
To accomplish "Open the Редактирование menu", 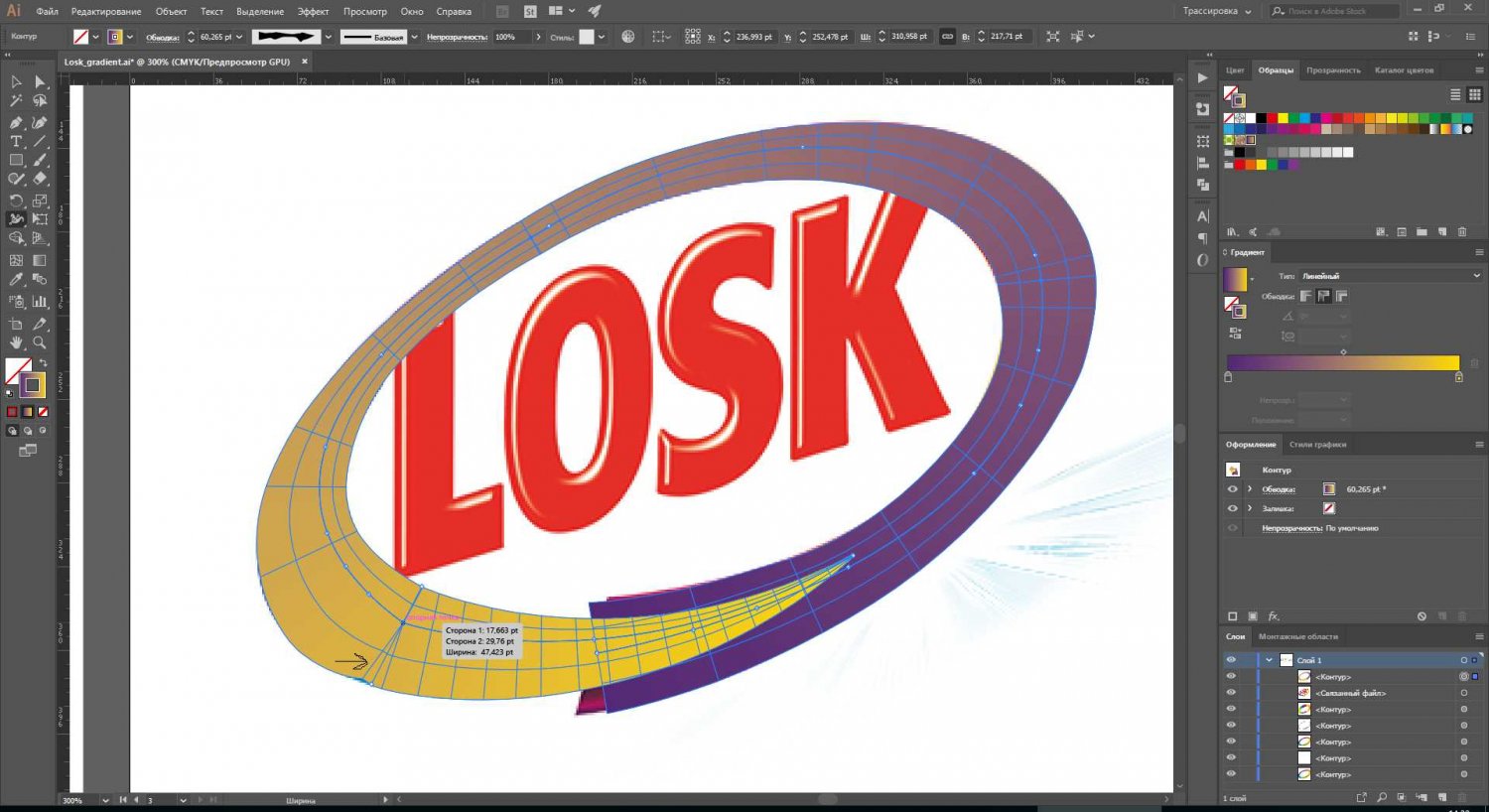I will point(106,12).
